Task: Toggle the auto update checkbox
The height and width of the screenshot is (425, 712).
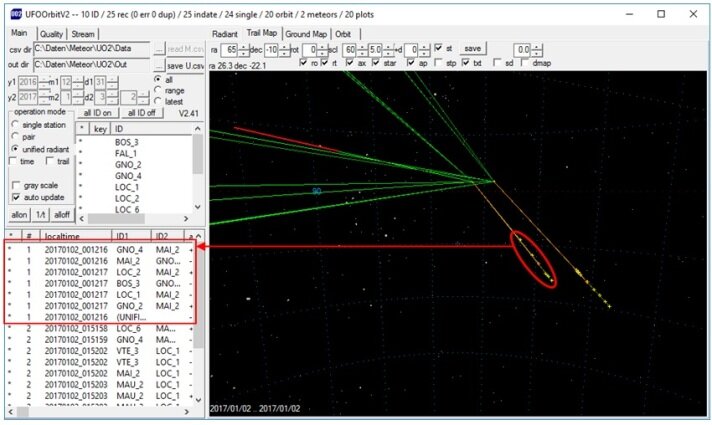Action: coord(15,197)
